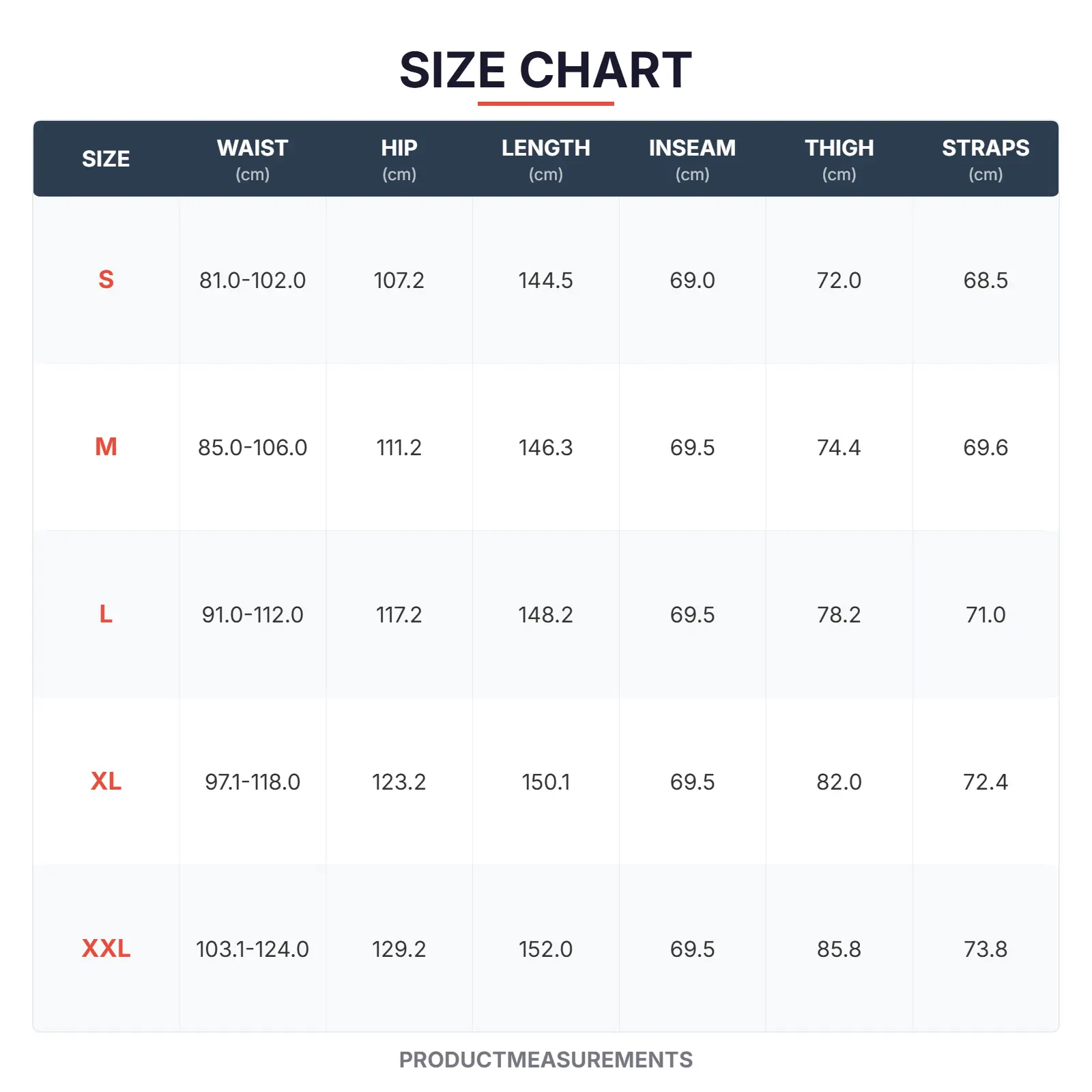This screenshot has width=1092, height=1092.
Task: Click length value 148.2
Action: tap(545, 615)
